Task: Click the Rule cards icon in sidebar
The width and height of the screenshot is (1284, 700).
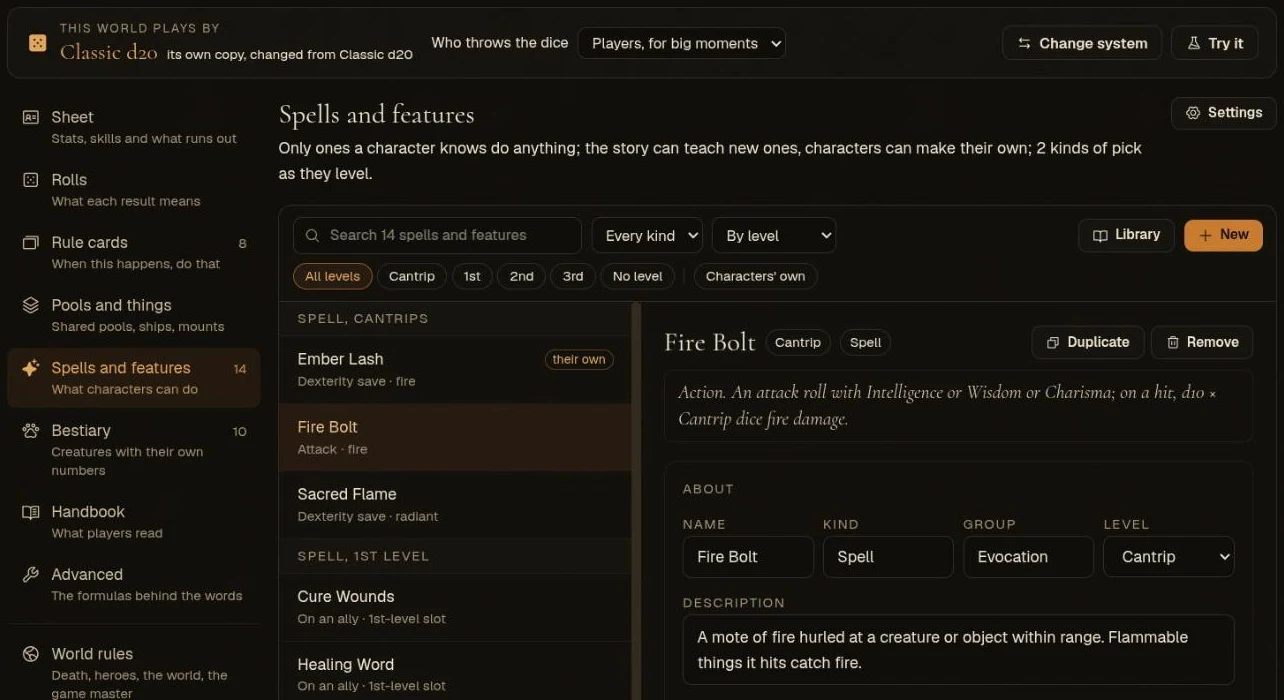Action: click(x=31, y=243)
